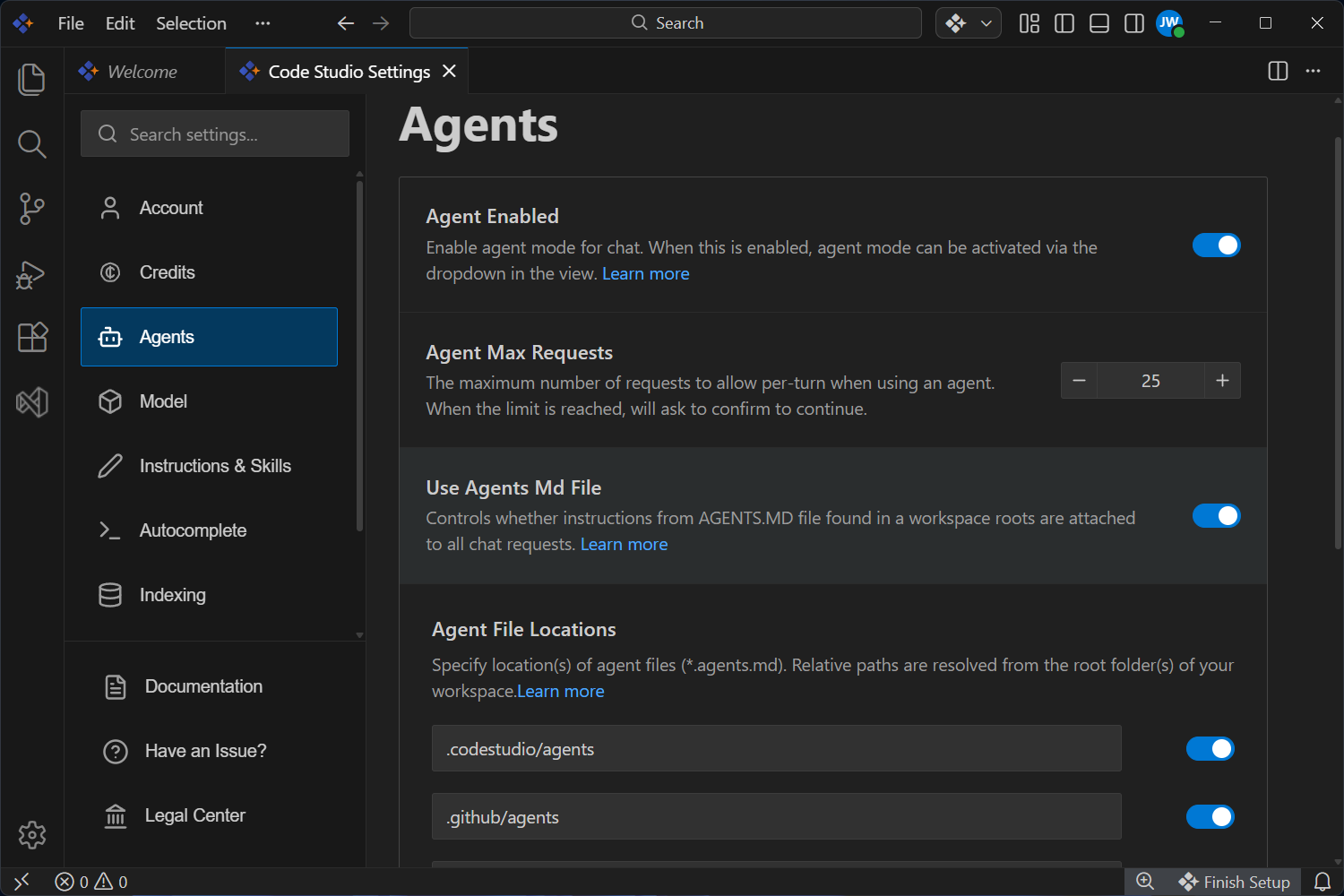This screenshot has width=1344, height=896.
Task: Toggle the primary side bar
Action: point(1064,23)
